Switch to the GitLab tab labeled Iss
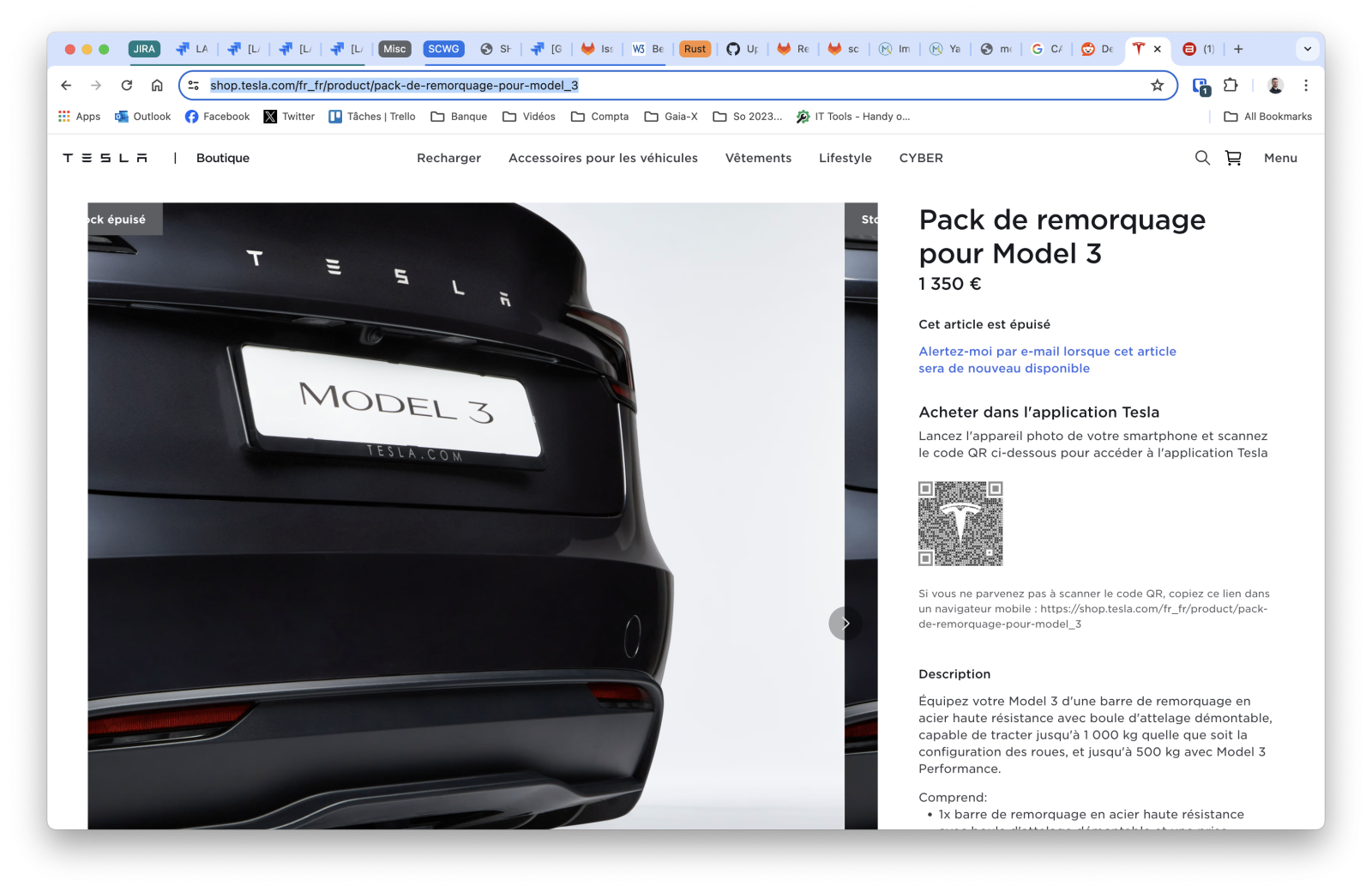 click(597, 49)
